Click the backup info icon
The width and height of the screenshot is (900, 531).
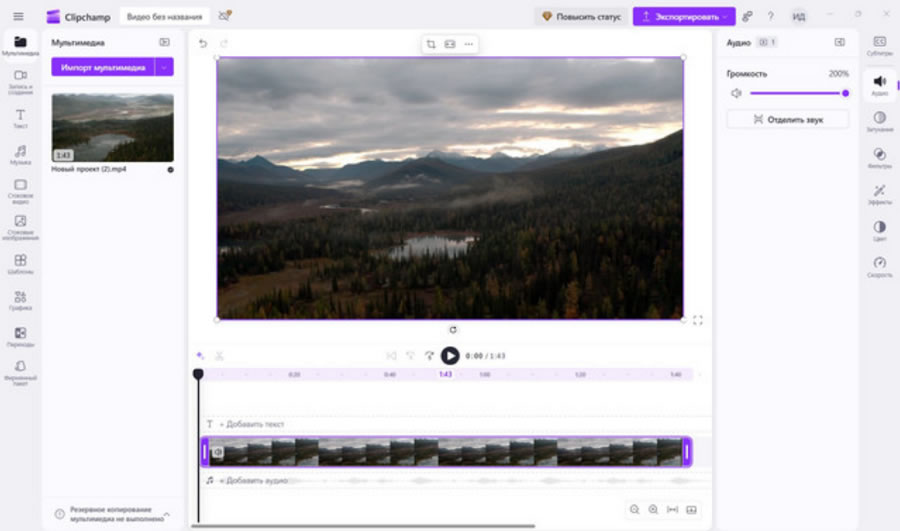pyautogui.click(x=60, y=514)
